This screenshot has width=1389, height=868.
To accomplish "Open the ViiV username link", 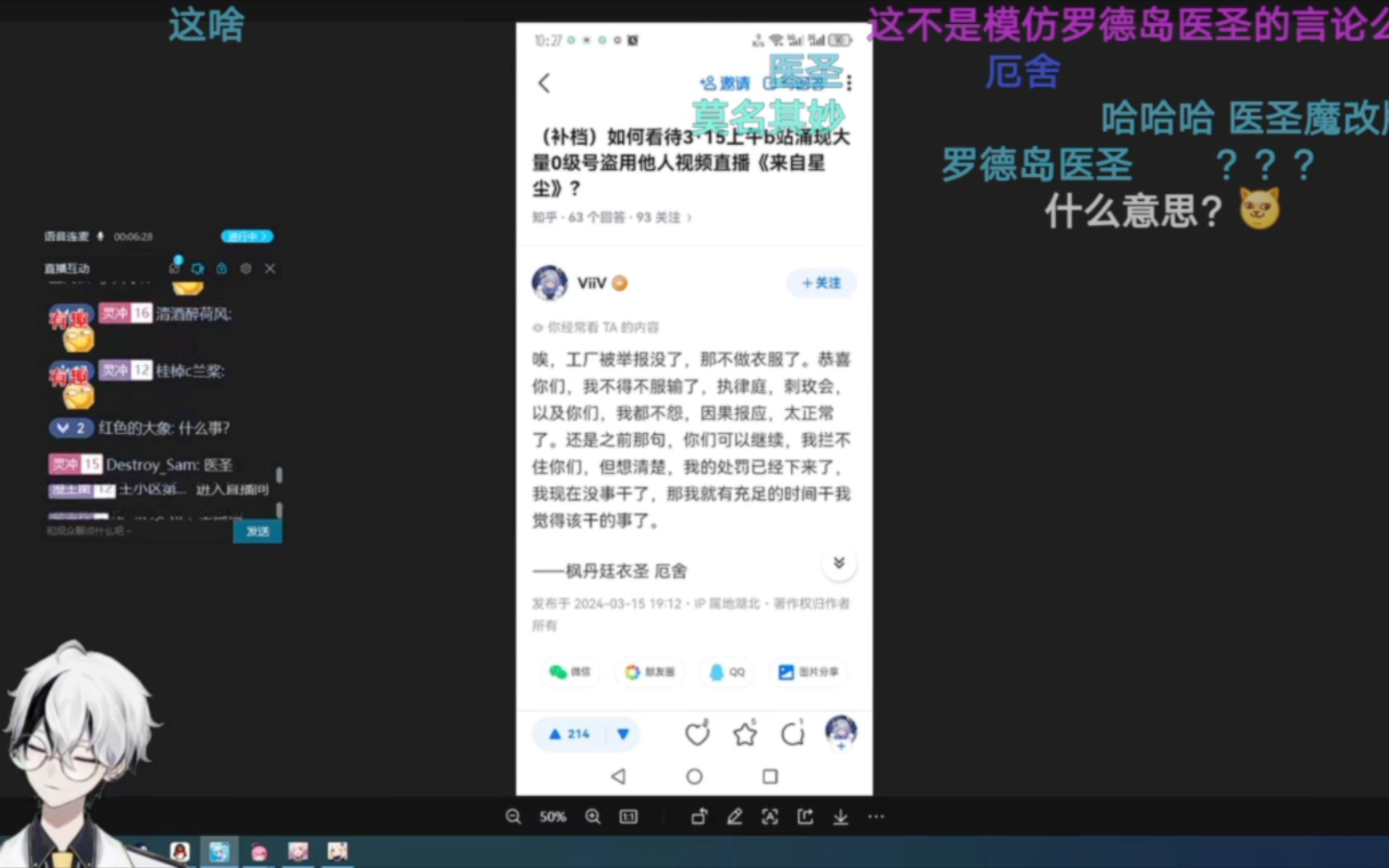I will pos(592,283).
